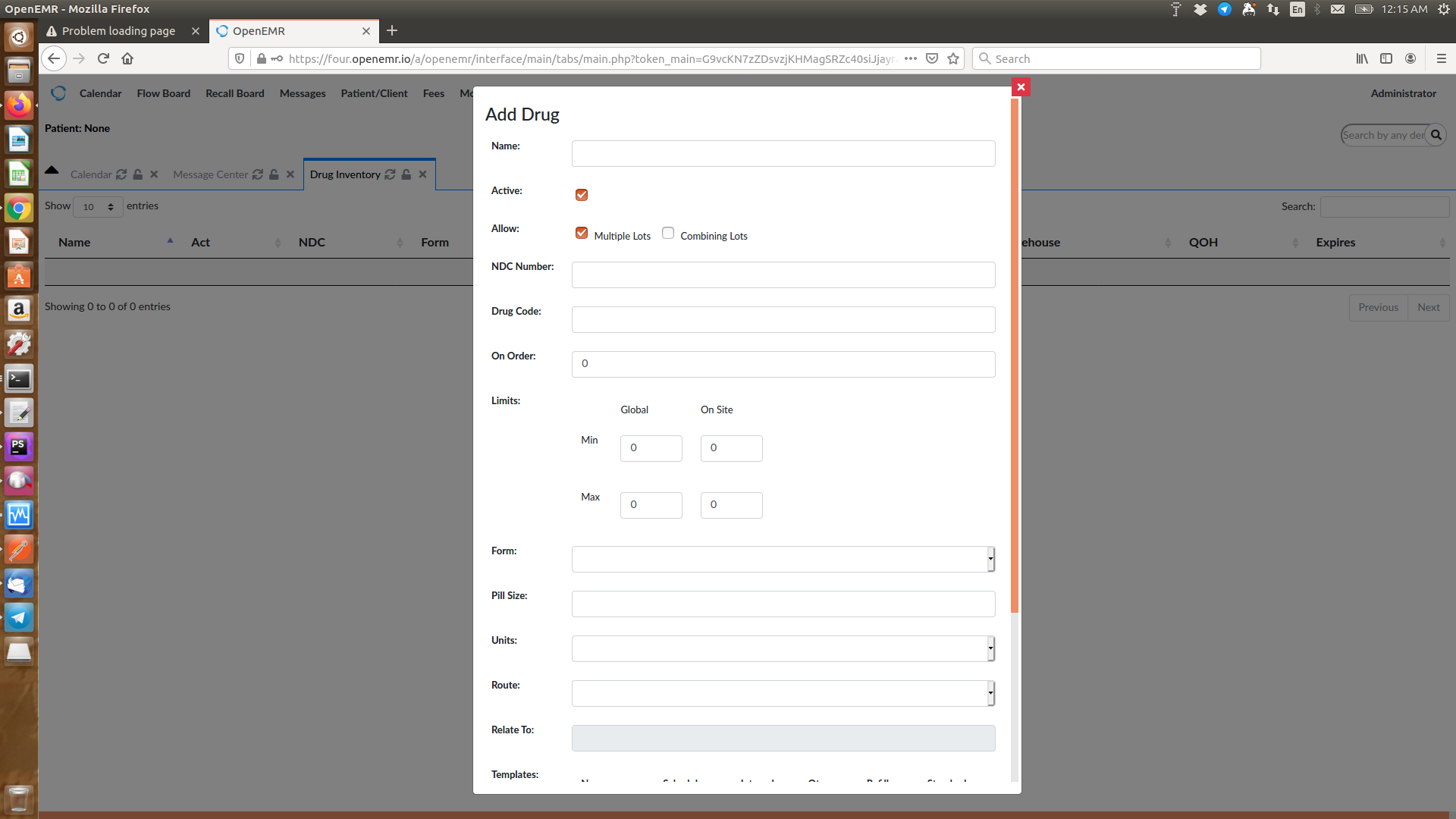This screenshot has height=819, width=1456.
Task: Enable the Combining Lots checkbox
Action: coord(668,233)
